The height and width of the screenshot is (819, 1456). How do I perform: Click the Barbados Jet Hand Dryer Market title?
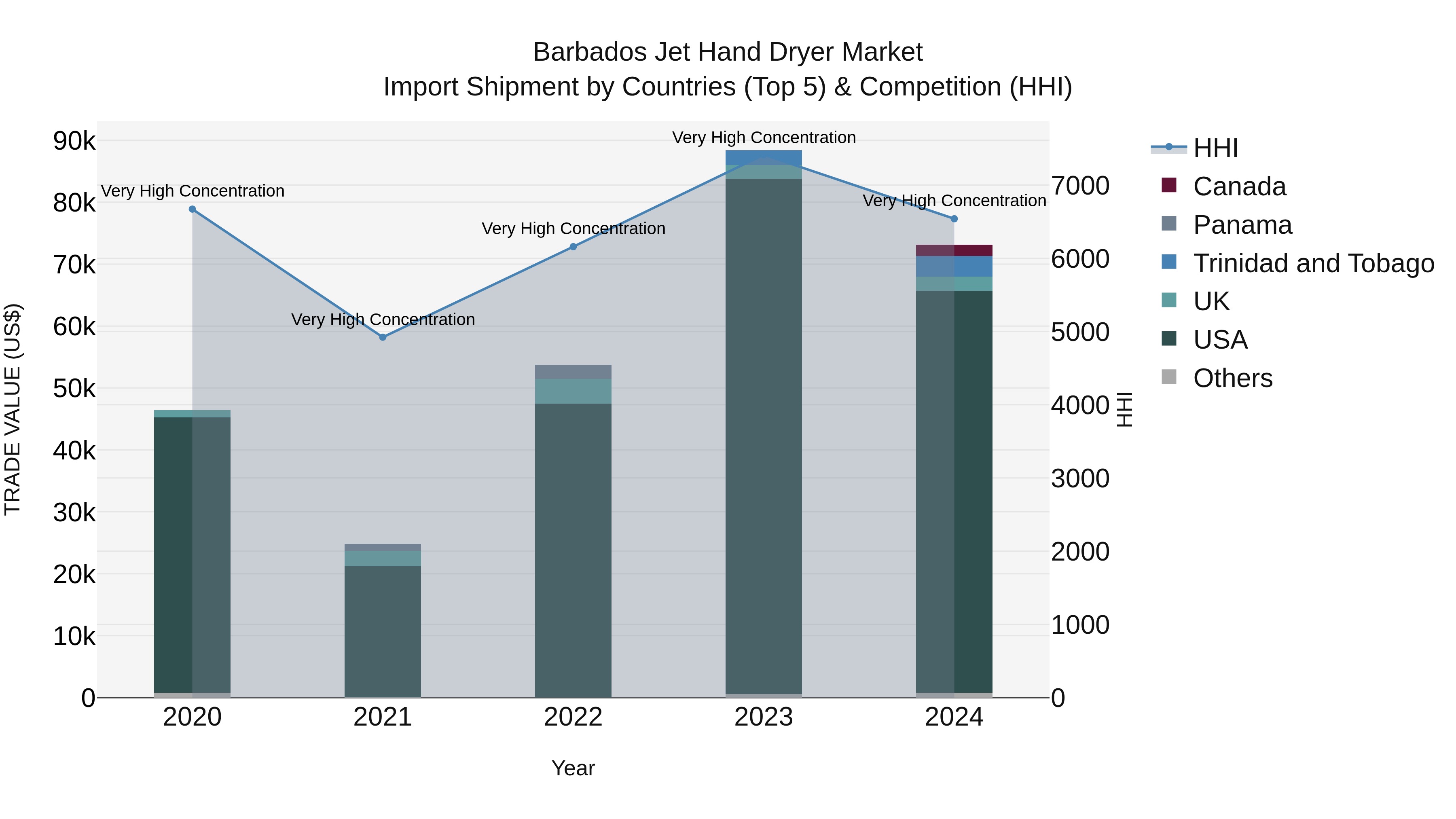(728, 52)
